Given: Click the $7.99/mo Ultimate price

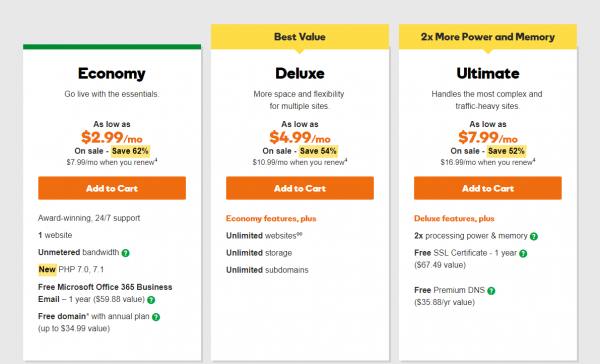Looking at the screenshot, I should pyautogui.click(x=488, y=137).
